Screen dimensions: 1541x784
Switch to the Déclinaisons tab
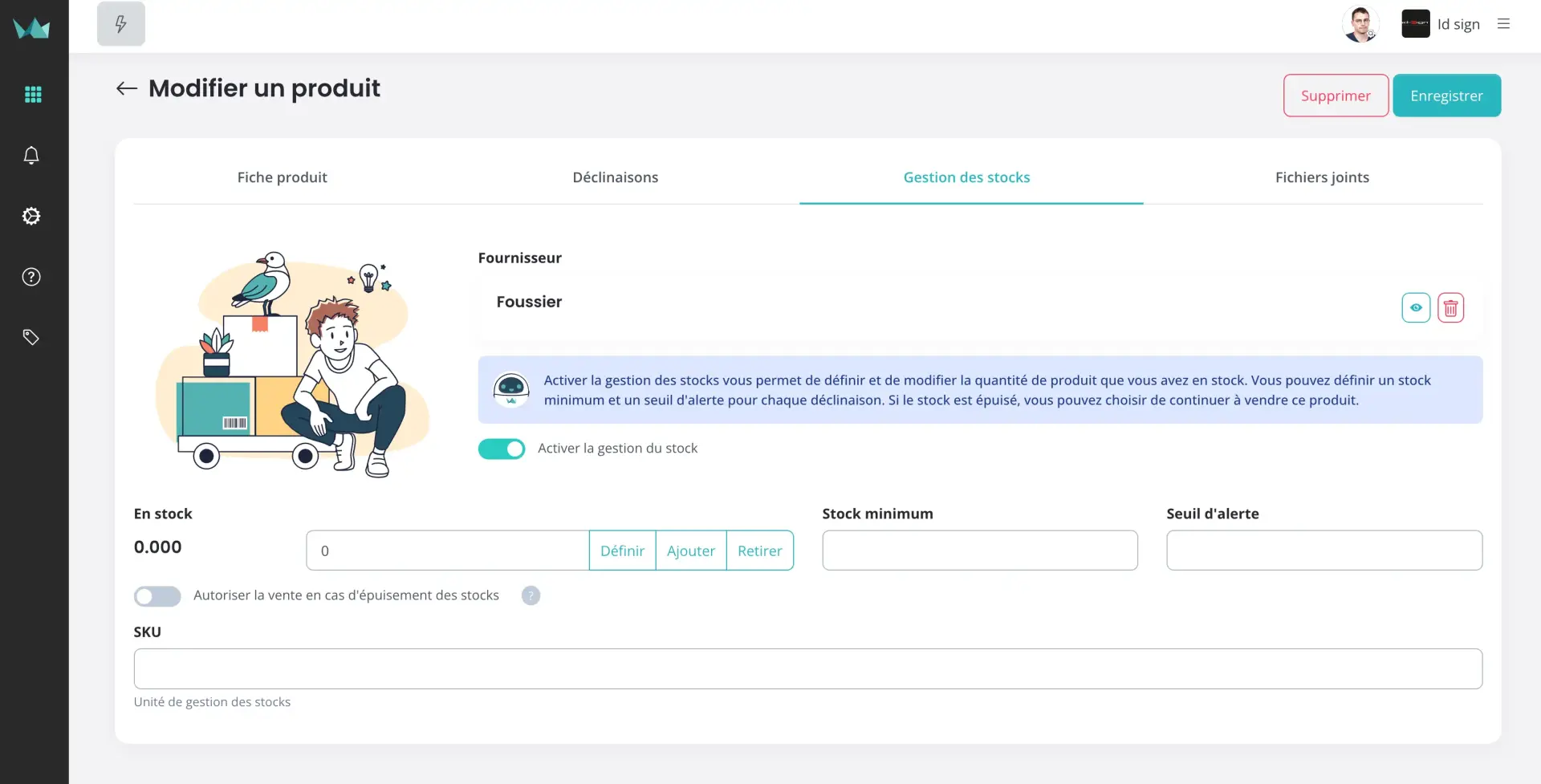point(615,177)
